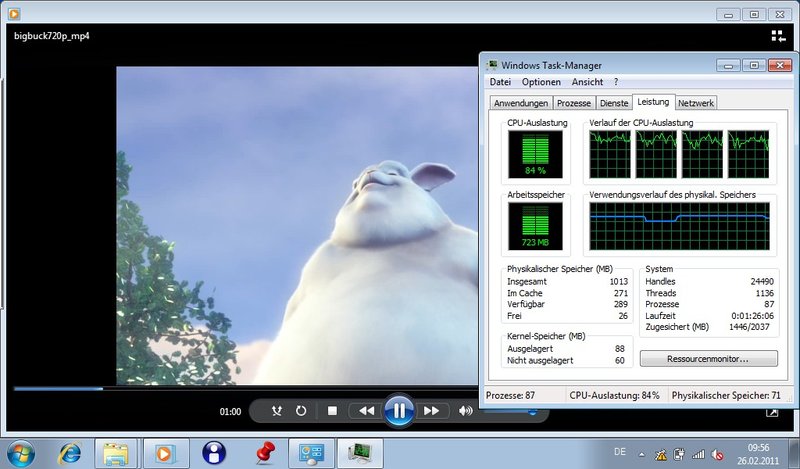Open the Optionen menu
Viewport: 800px width, 469px height.
click(x=541, y=82)
